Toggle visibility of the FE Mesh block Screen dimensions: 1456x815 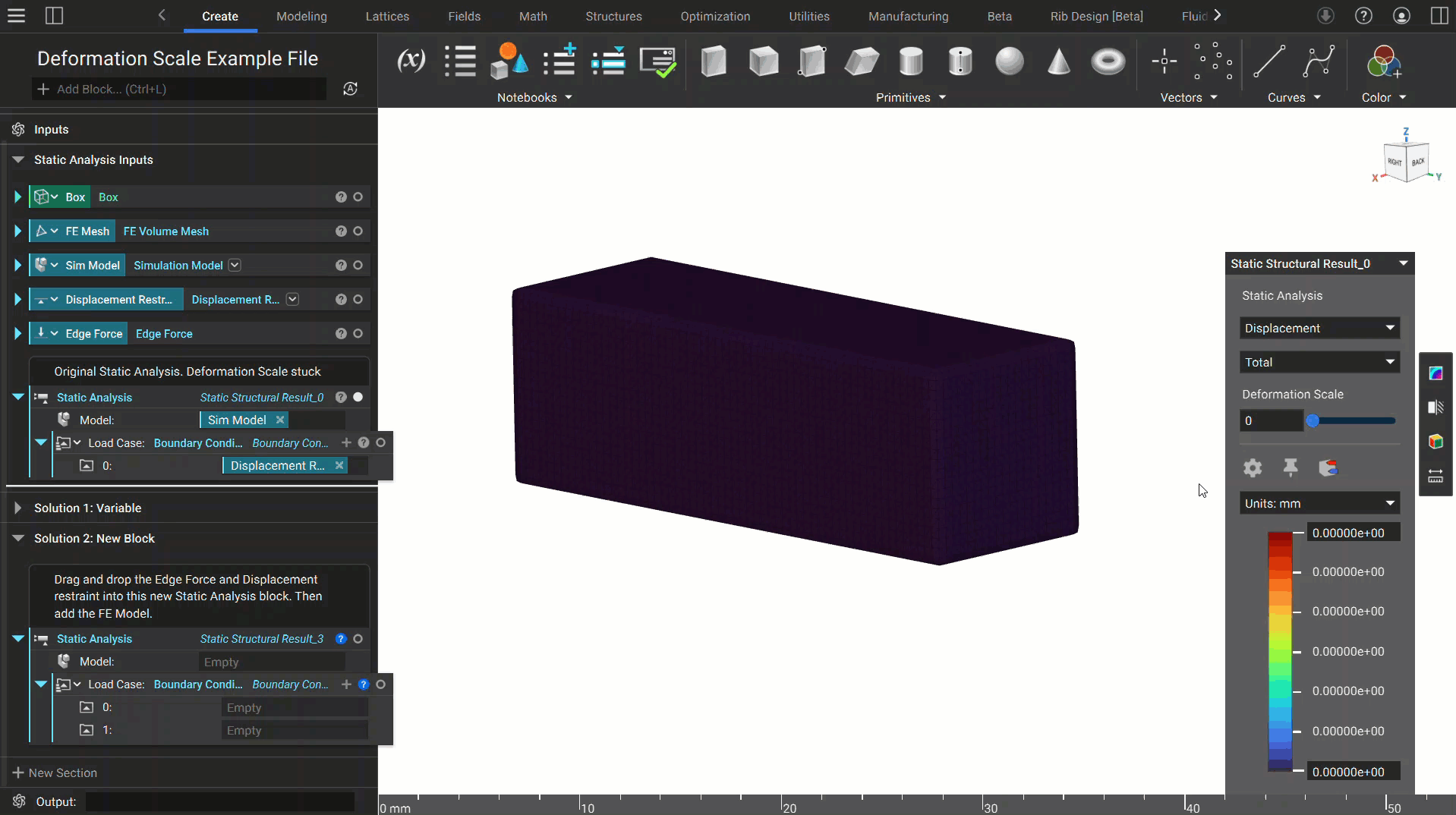pyautogui.click(x=358, y=231)
